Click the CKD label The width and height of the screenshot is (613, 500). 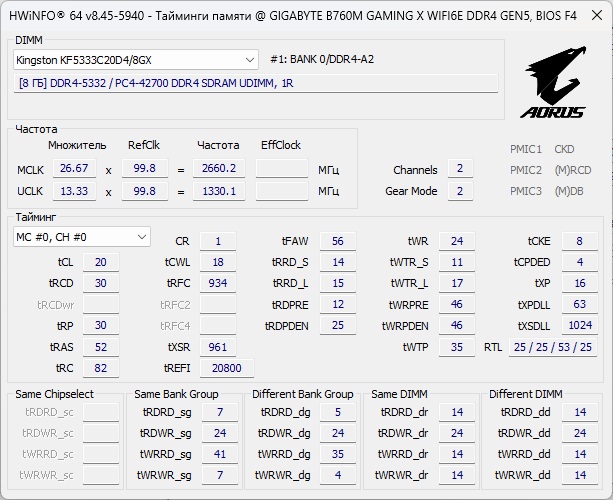[564, 149]
